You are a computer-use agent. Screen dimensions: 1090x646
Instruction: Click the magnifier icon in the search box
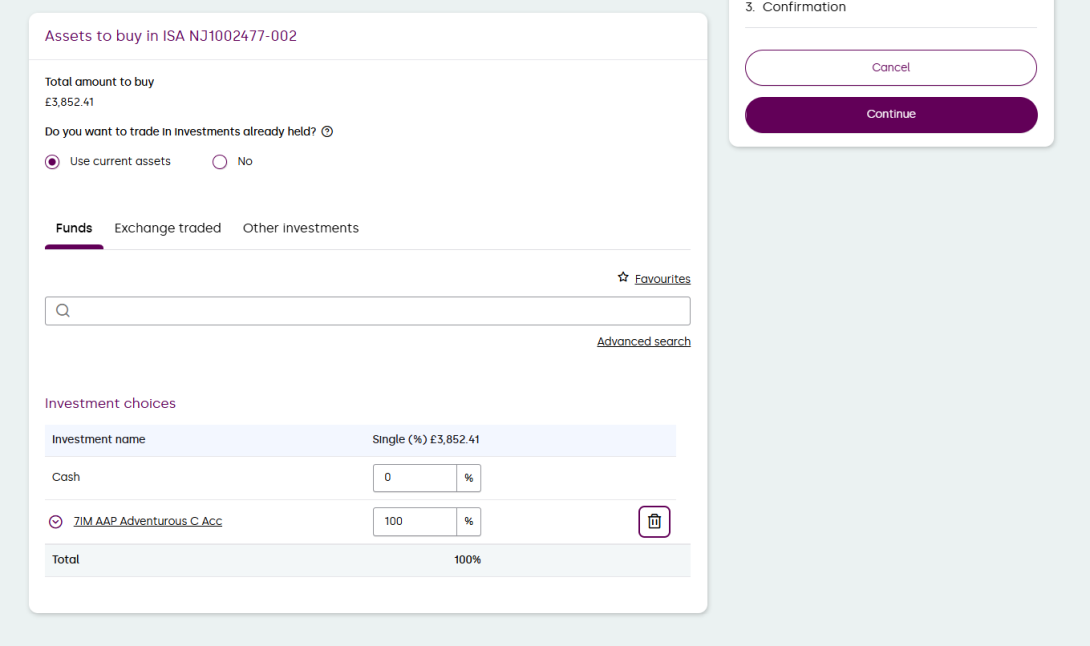(63, 311)
